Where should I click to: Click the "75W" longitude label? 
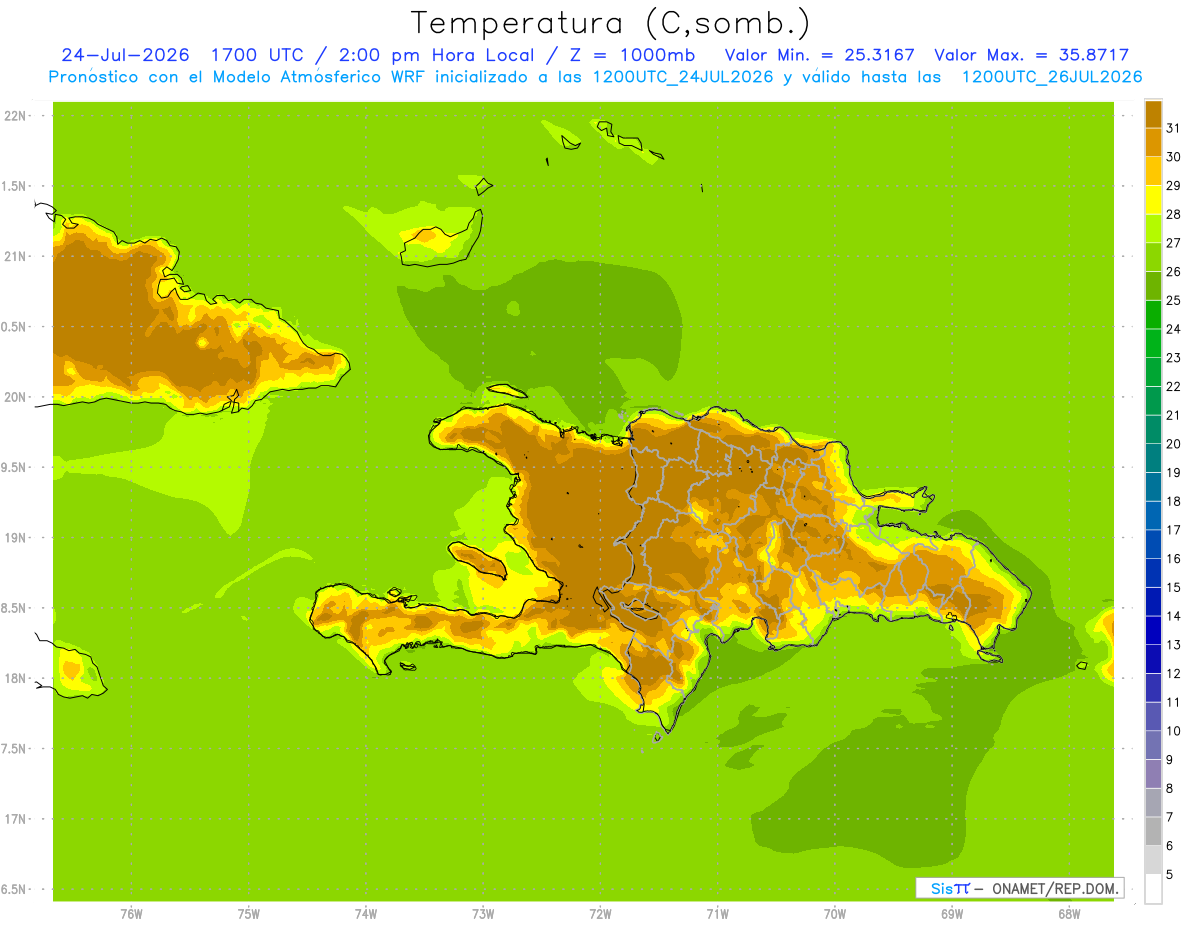coord(249,914)
